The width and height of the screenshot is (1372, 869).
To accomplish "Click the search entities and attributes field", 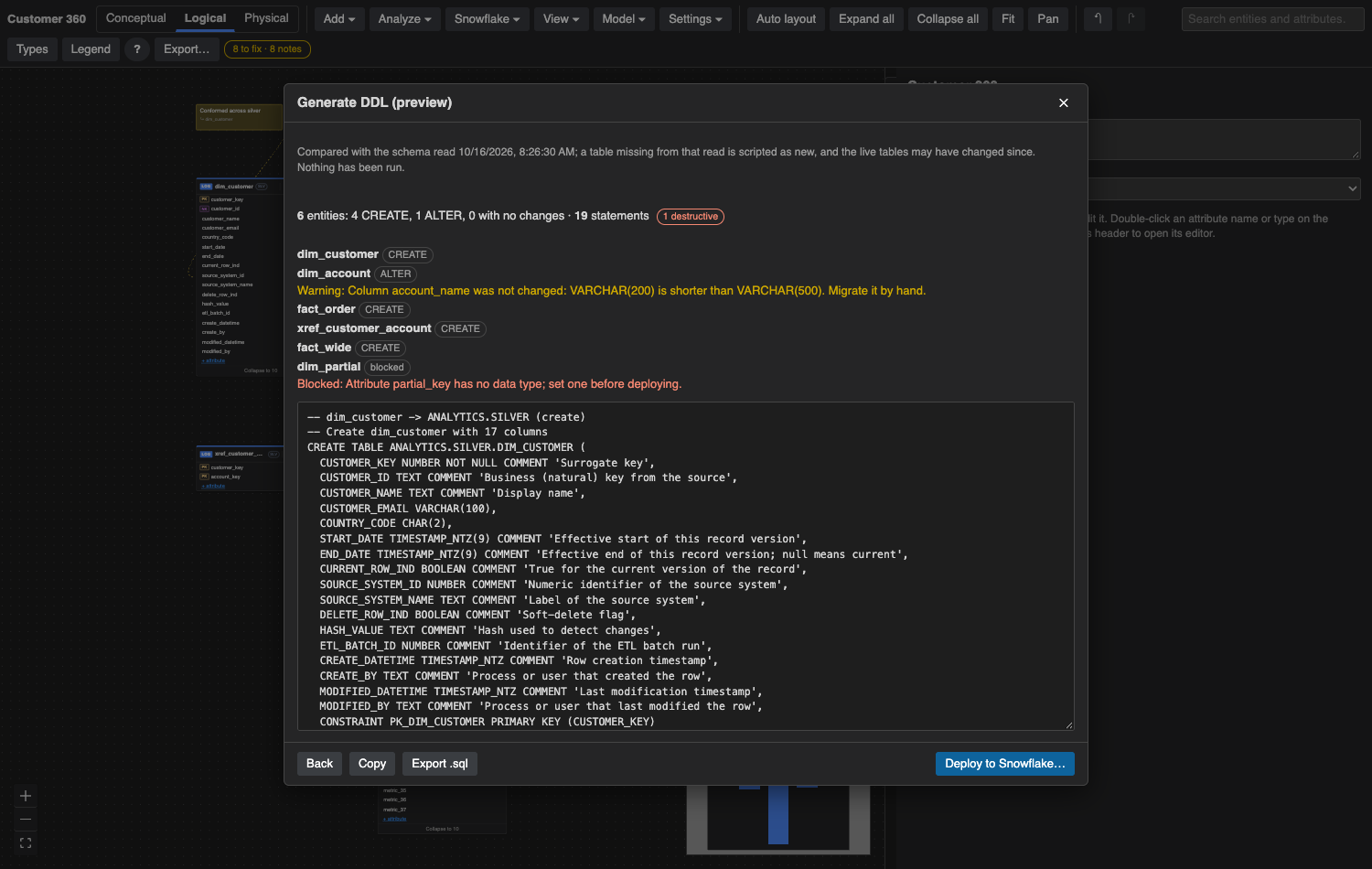I will coord(1272,19).
